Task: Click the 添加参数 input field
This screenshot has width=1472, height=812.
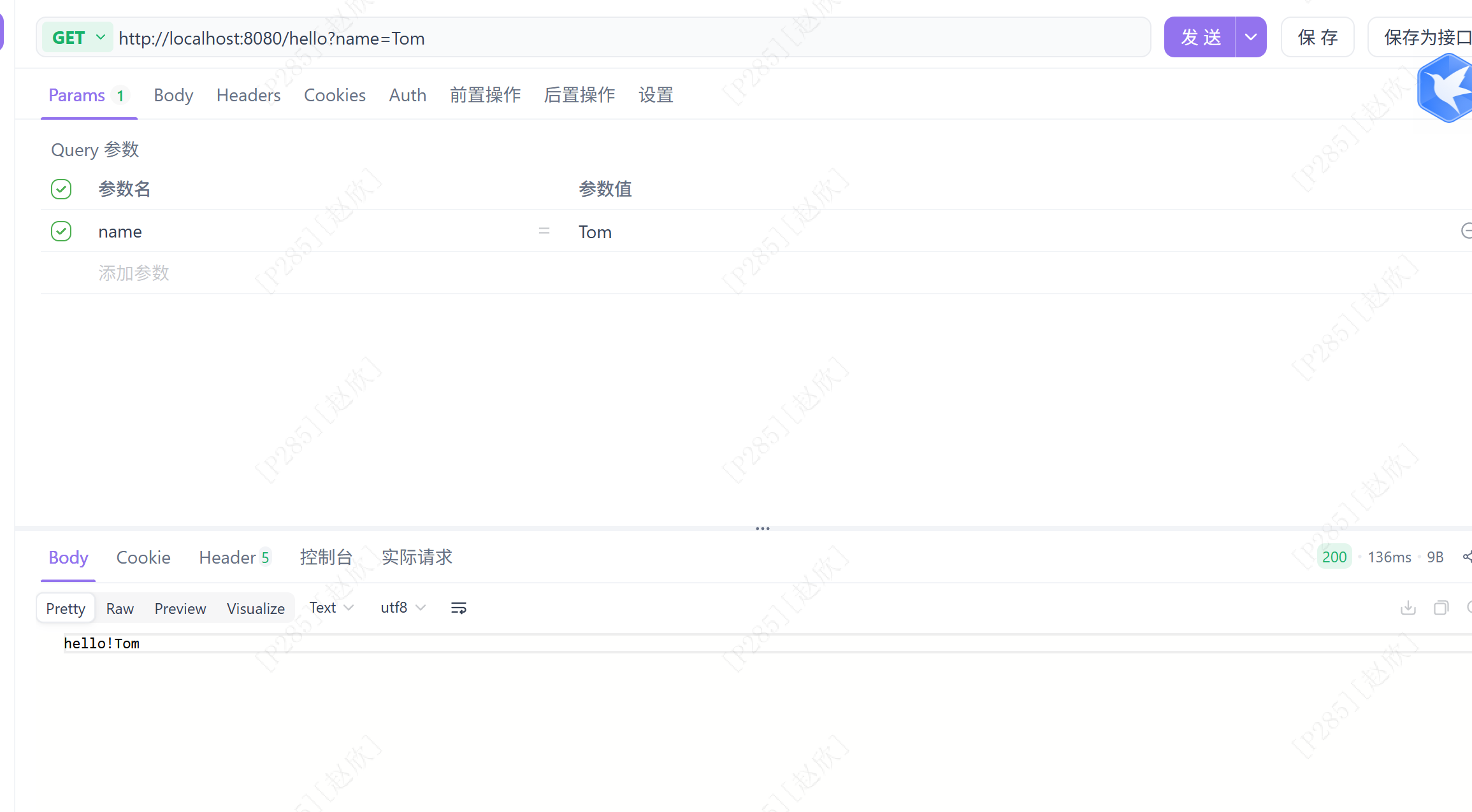Action: [134, 273]
